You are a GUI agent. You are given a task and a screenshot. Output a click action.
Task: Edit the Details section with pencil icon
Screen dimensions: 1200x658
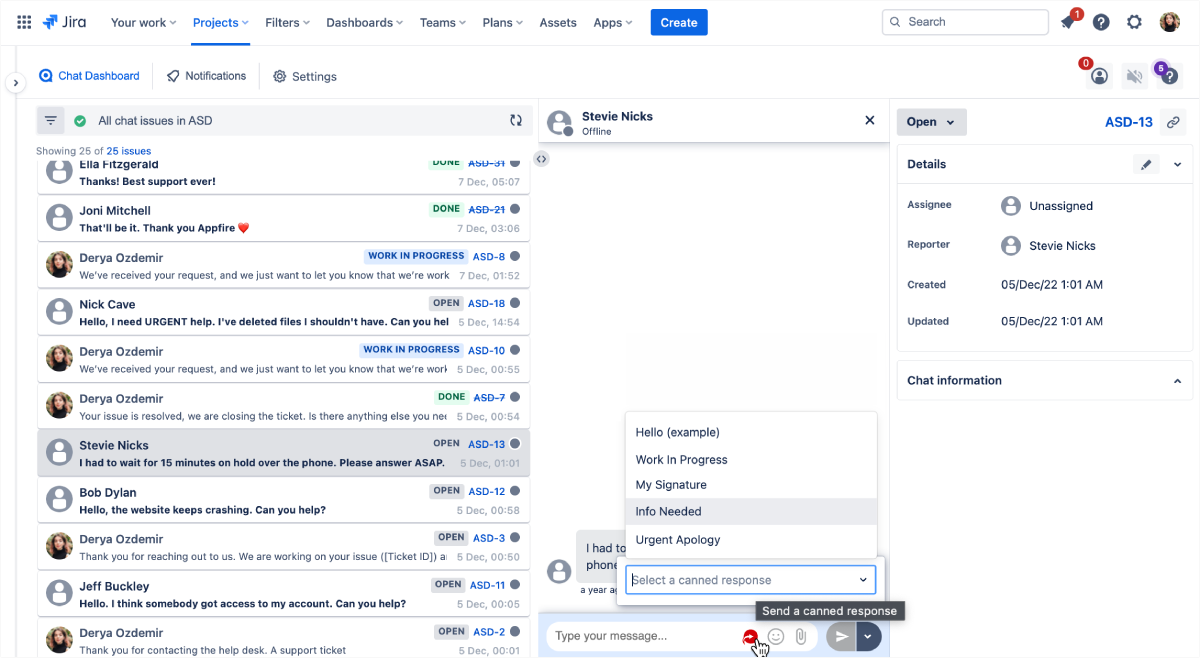(x=1147, y=164)
